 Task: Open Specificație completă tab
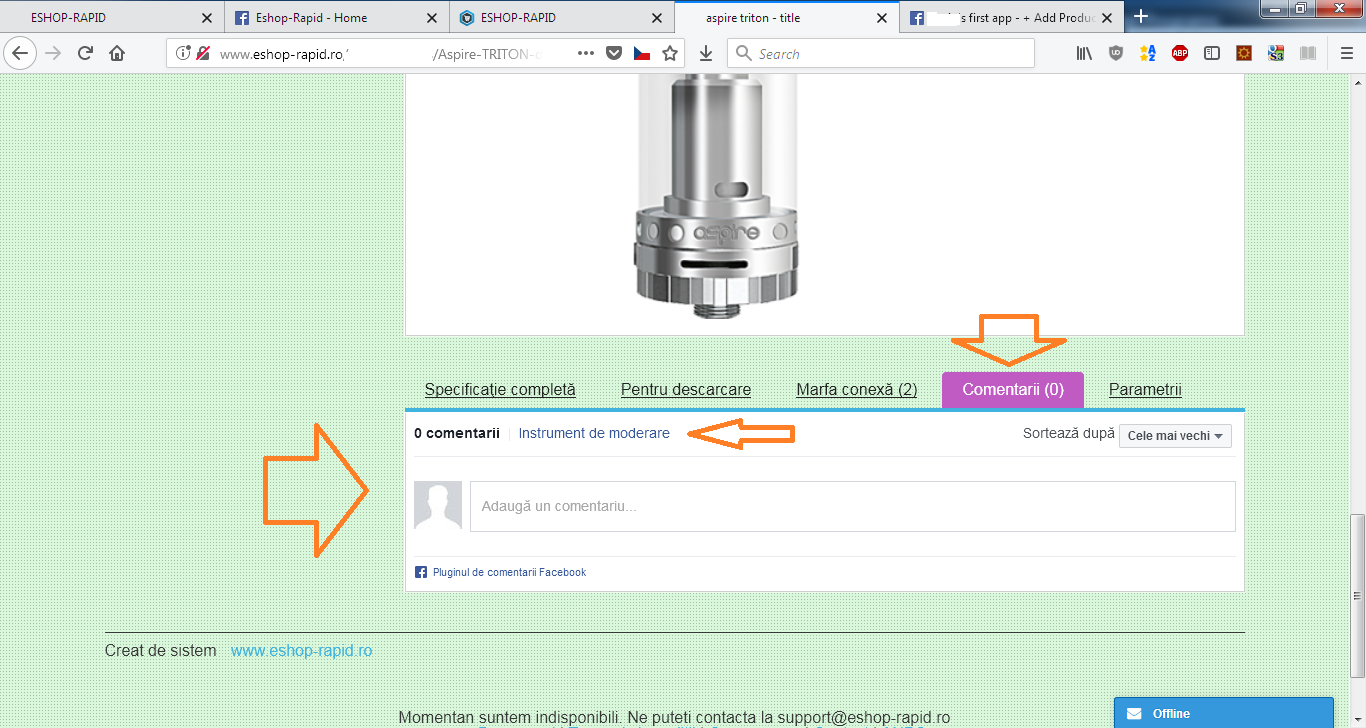(x=500, y=390)
